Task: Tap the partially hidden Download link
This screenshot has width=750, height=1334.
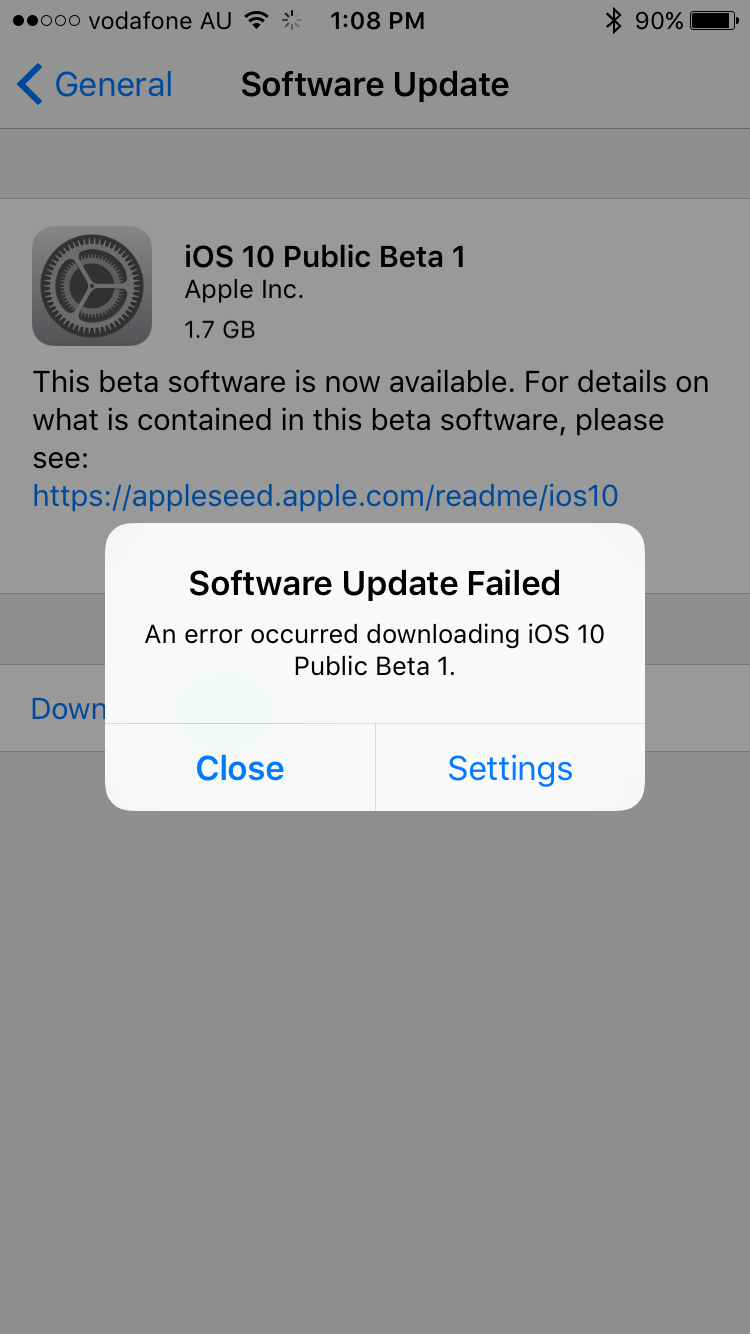Action: coord(68,708)
